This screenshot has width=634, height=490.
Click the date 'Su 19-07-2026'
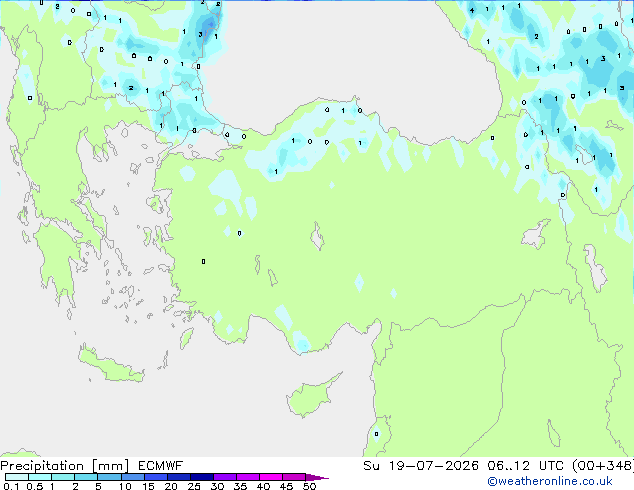click(x=421, y=466)
